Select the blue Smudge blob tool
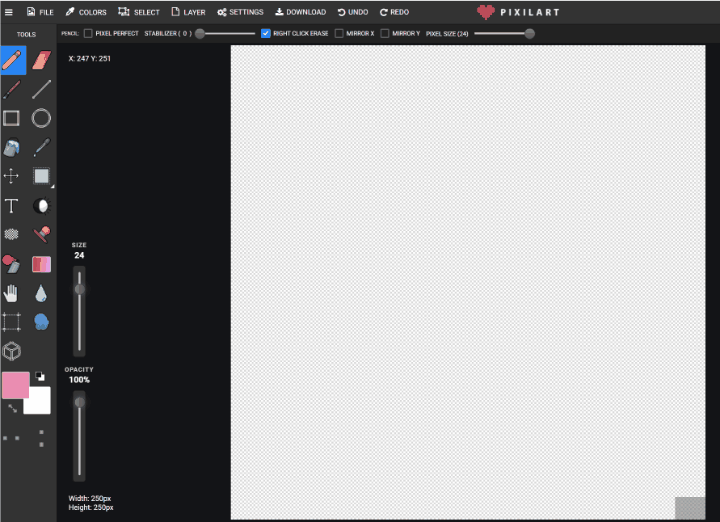This screenshot has width=720, height=522. click(x=41, y=322)
